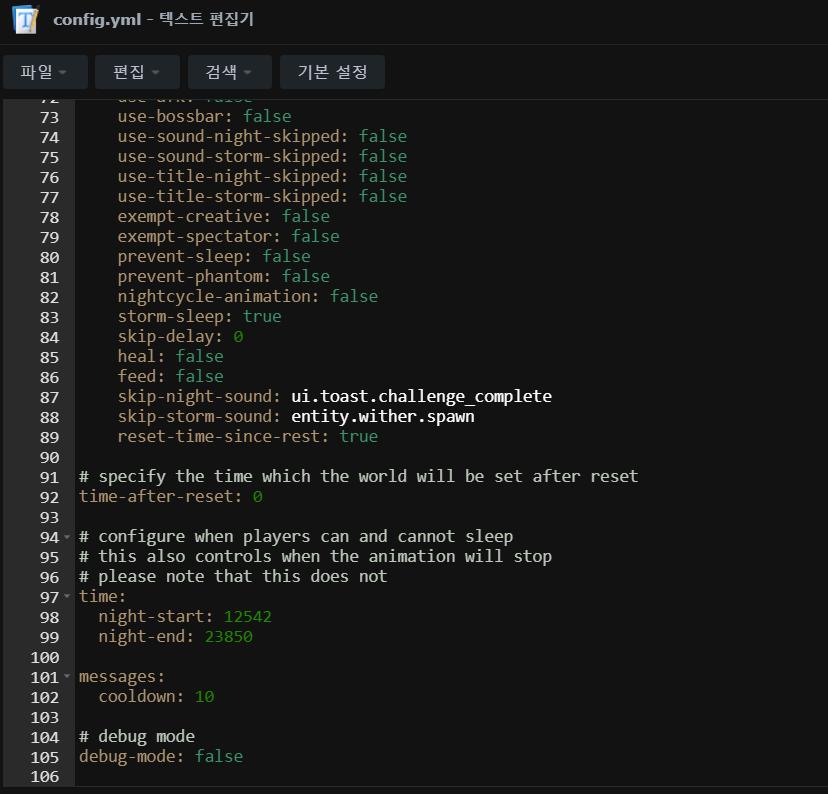Open the 검색 menu

click(x=229, y=72)
